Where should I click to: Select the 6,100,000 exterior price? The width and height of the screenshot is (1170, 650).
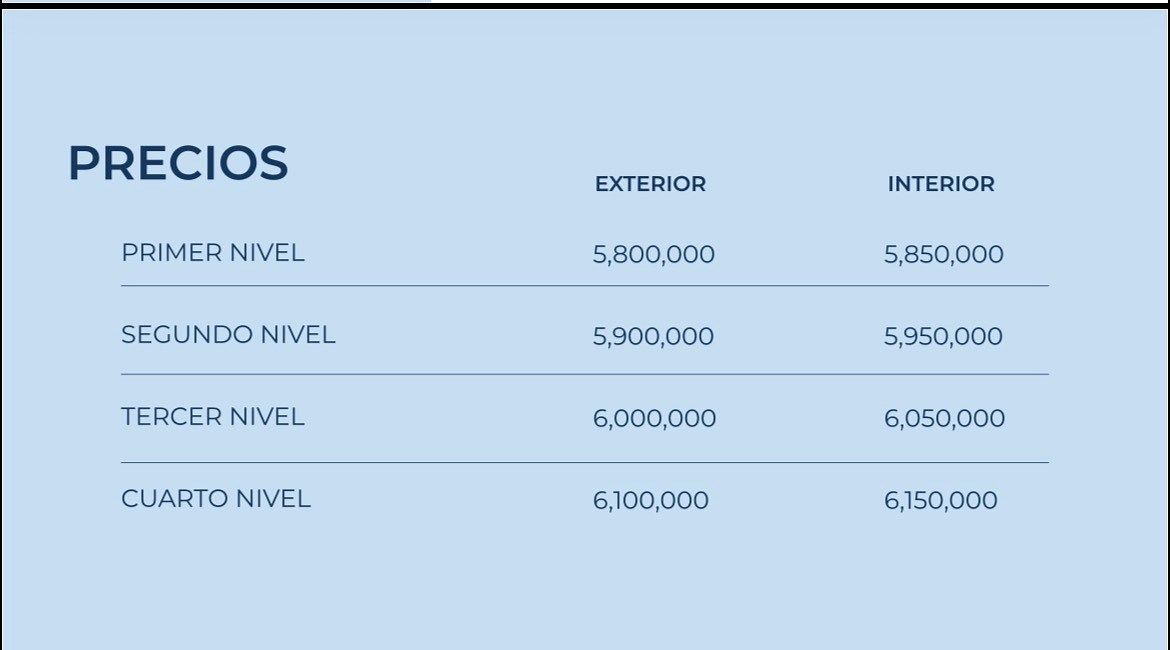[x=651, y=501]
